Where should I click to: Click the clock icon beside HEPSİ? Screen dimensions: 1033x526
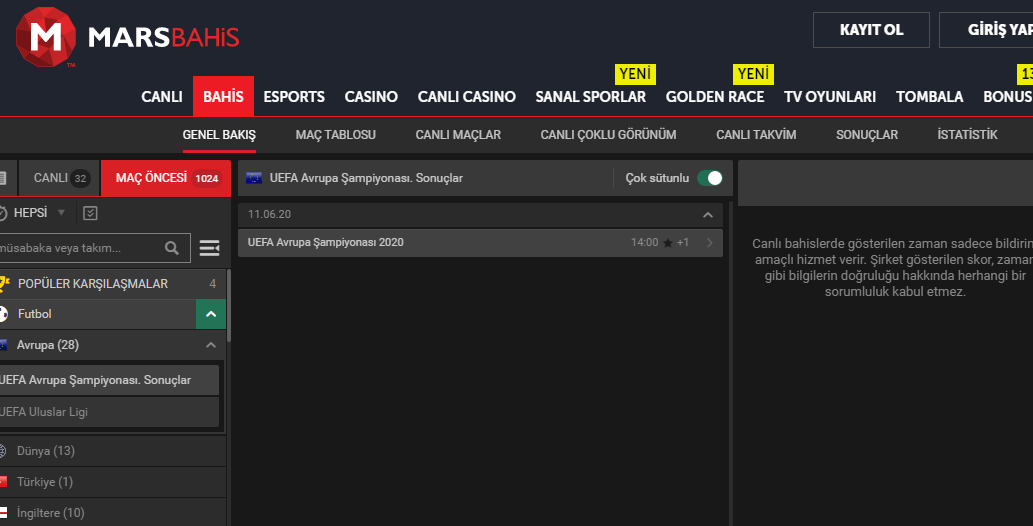[3, 213]
